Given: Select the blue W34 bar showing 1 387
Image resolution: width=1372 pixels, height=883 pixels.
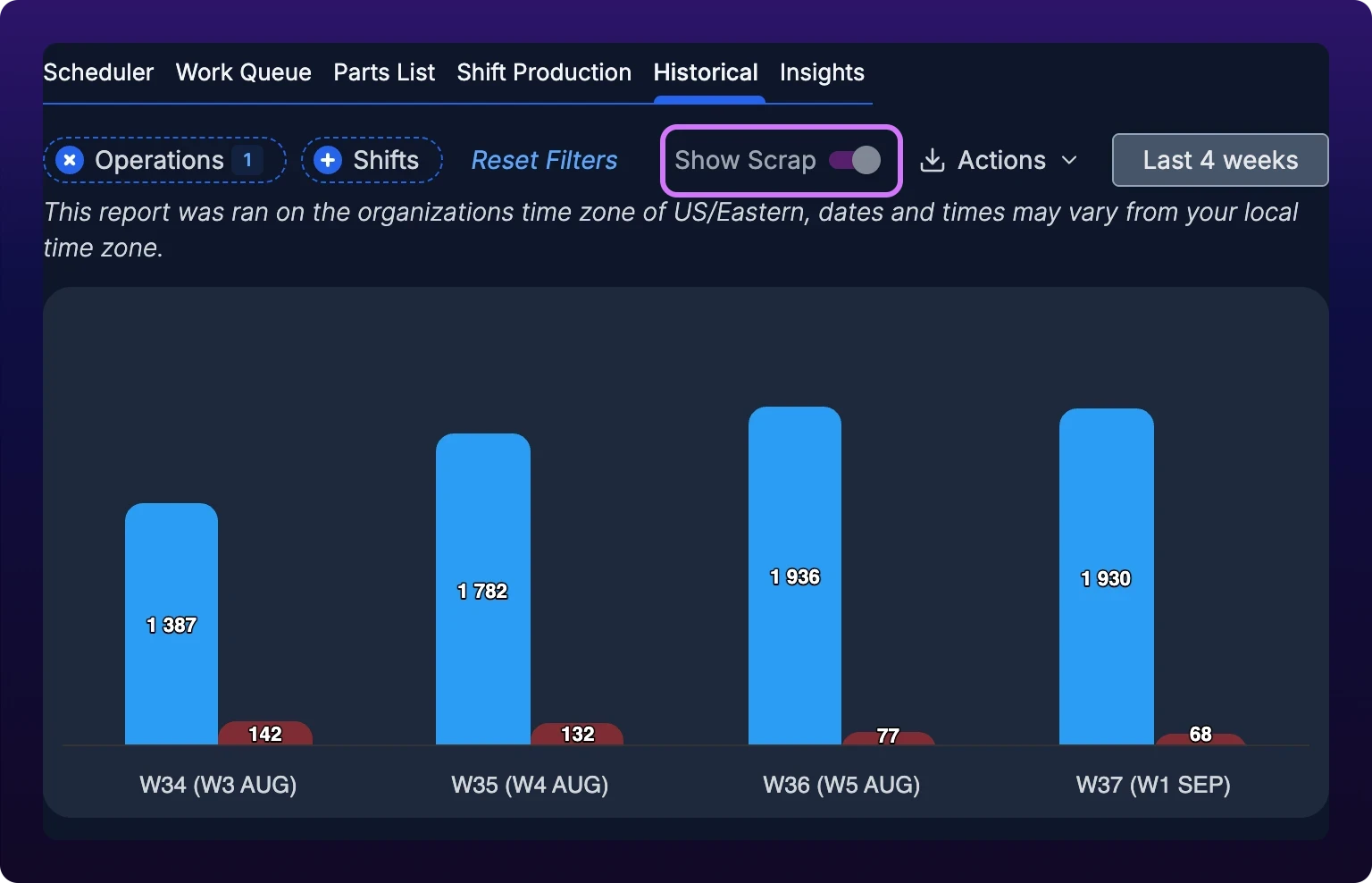Looking at the screenshot, I should (171, 624).
